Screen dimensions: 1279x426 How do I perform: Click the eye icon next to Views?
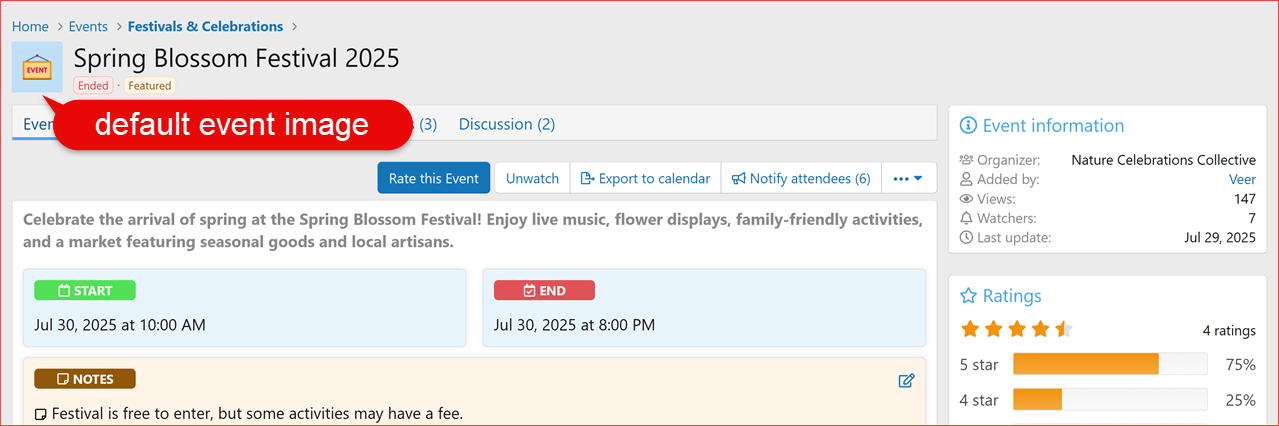966,199
